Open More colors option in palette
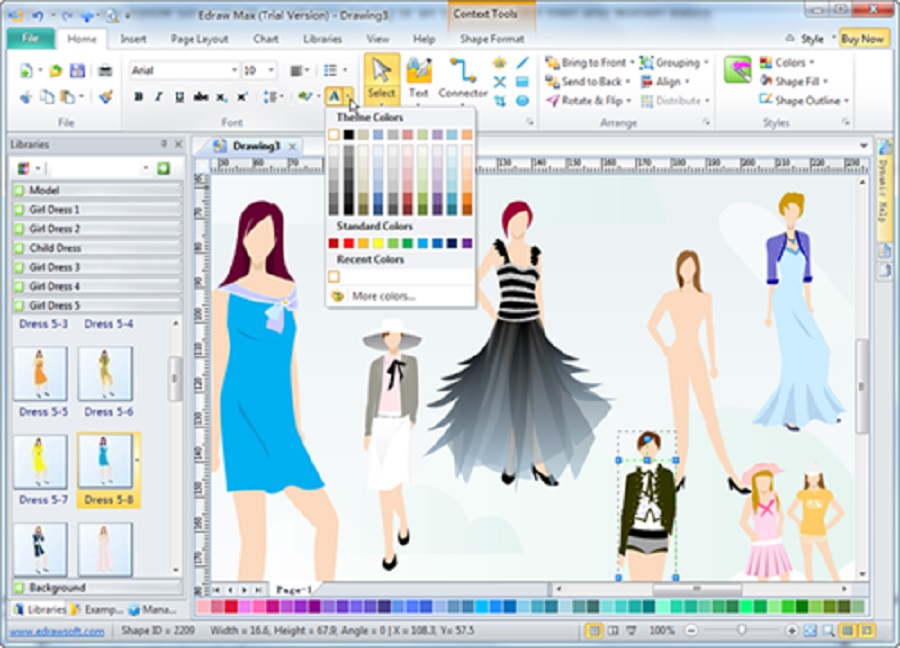This screenshot has width=900, height=648. coord(383,296)
